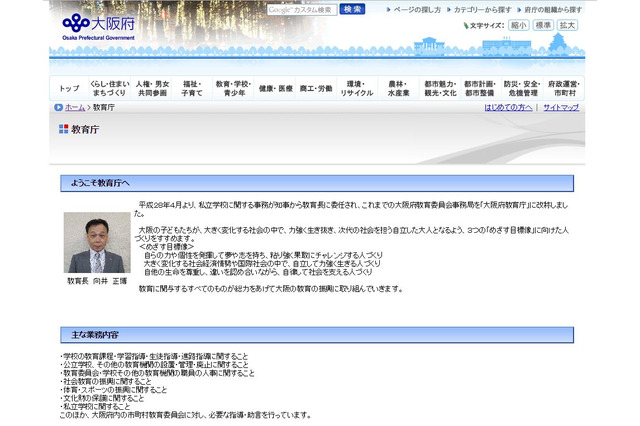The height and width of the screenshot is (426, 640).
Task: Open 府庁の組織から探す link
Action: 553,9
